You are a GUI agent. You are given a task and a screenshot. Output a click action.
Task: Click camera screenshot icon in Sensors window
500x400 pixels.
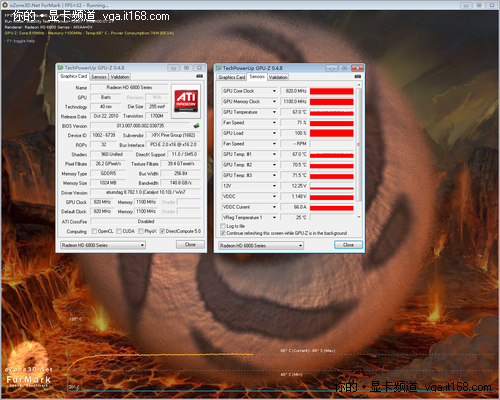tap(358, 77)
